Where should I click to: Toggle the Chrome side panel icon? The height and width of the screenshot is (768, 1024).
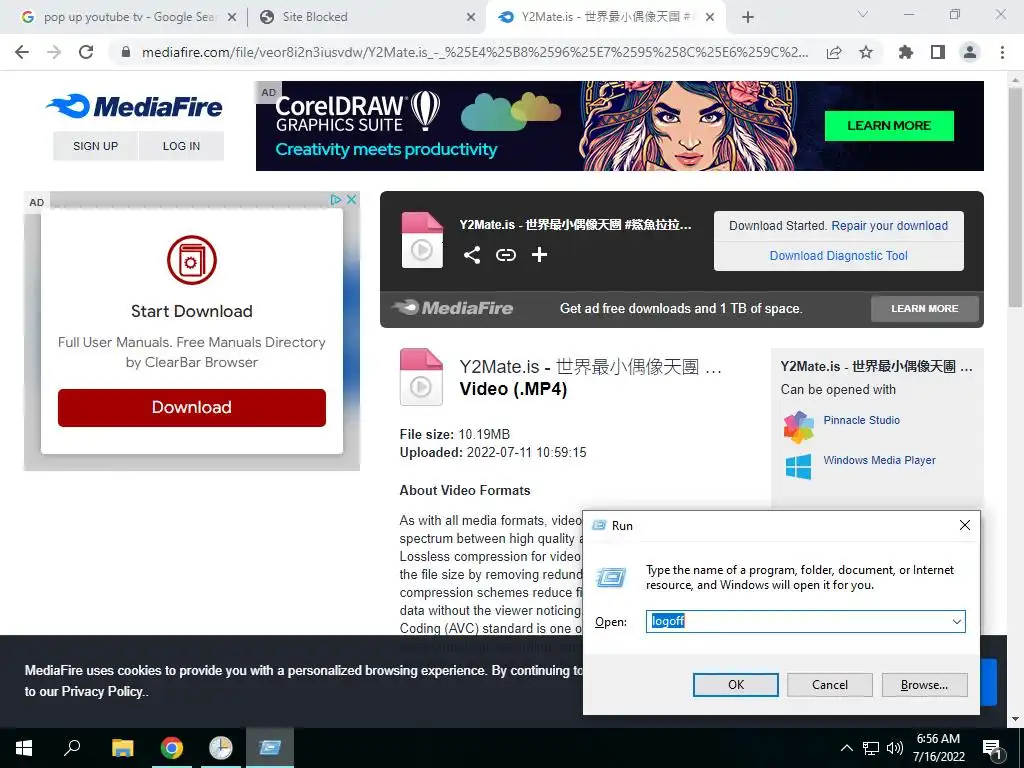938,52
